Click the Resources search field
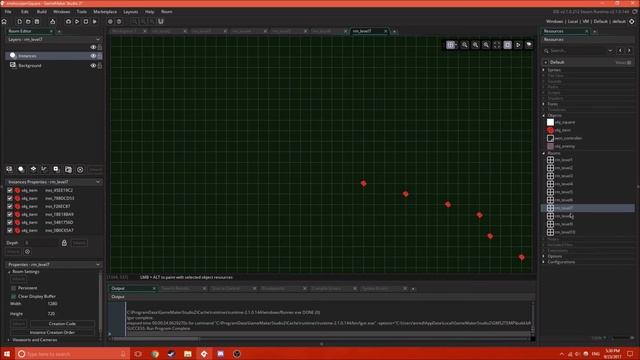Viewport: 640px width, 360px height. click(x=578, y=51)
